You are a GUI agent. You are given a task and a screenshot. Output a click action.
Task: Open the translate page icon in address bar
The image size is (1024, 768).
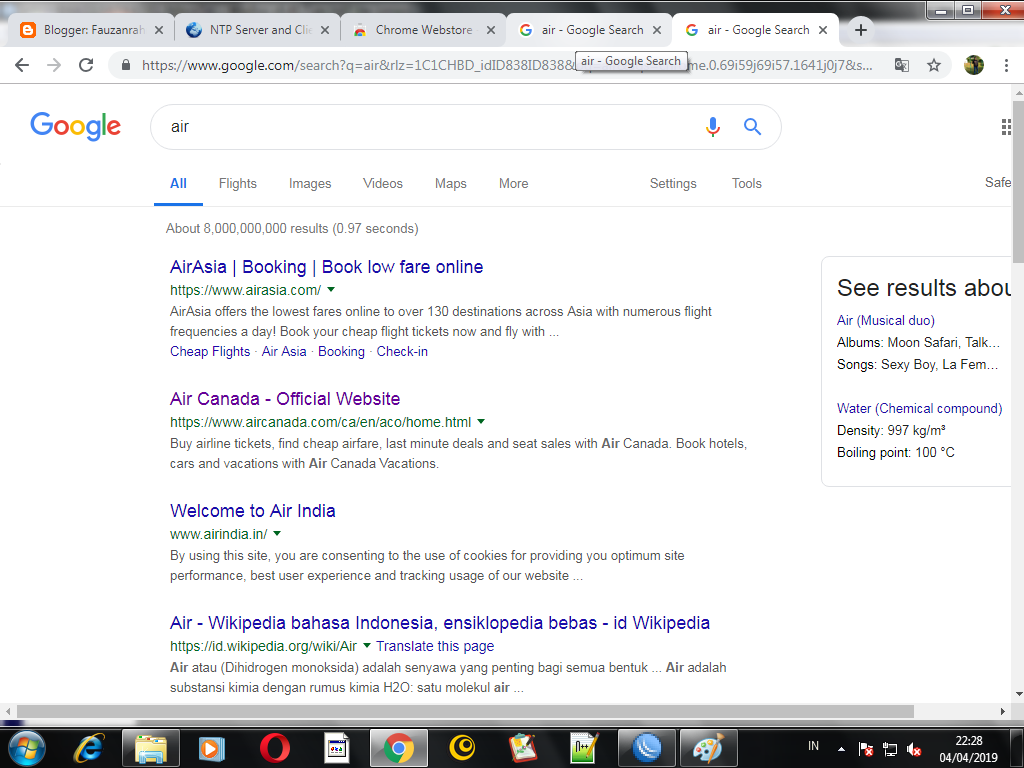click(902, 65)
